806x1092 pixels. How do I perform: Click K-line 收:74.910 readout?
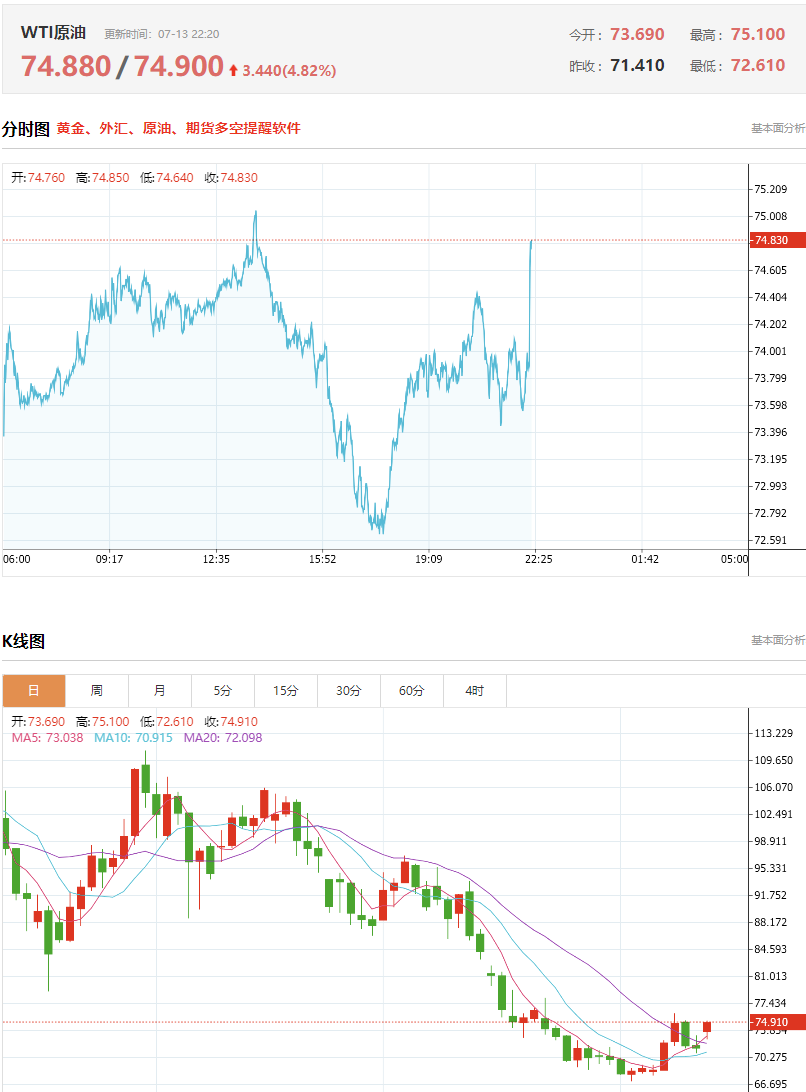click(231, 722)
